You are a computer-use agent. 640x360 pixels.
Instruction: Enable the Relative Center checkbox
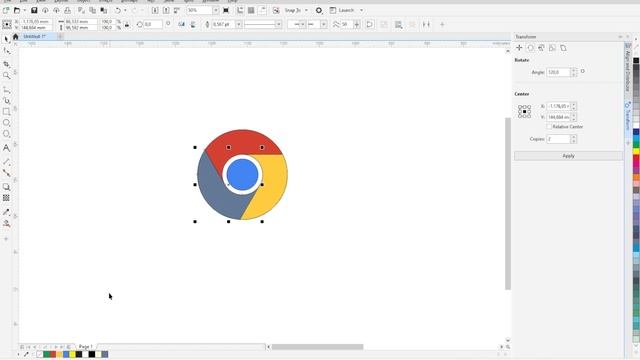549,127
